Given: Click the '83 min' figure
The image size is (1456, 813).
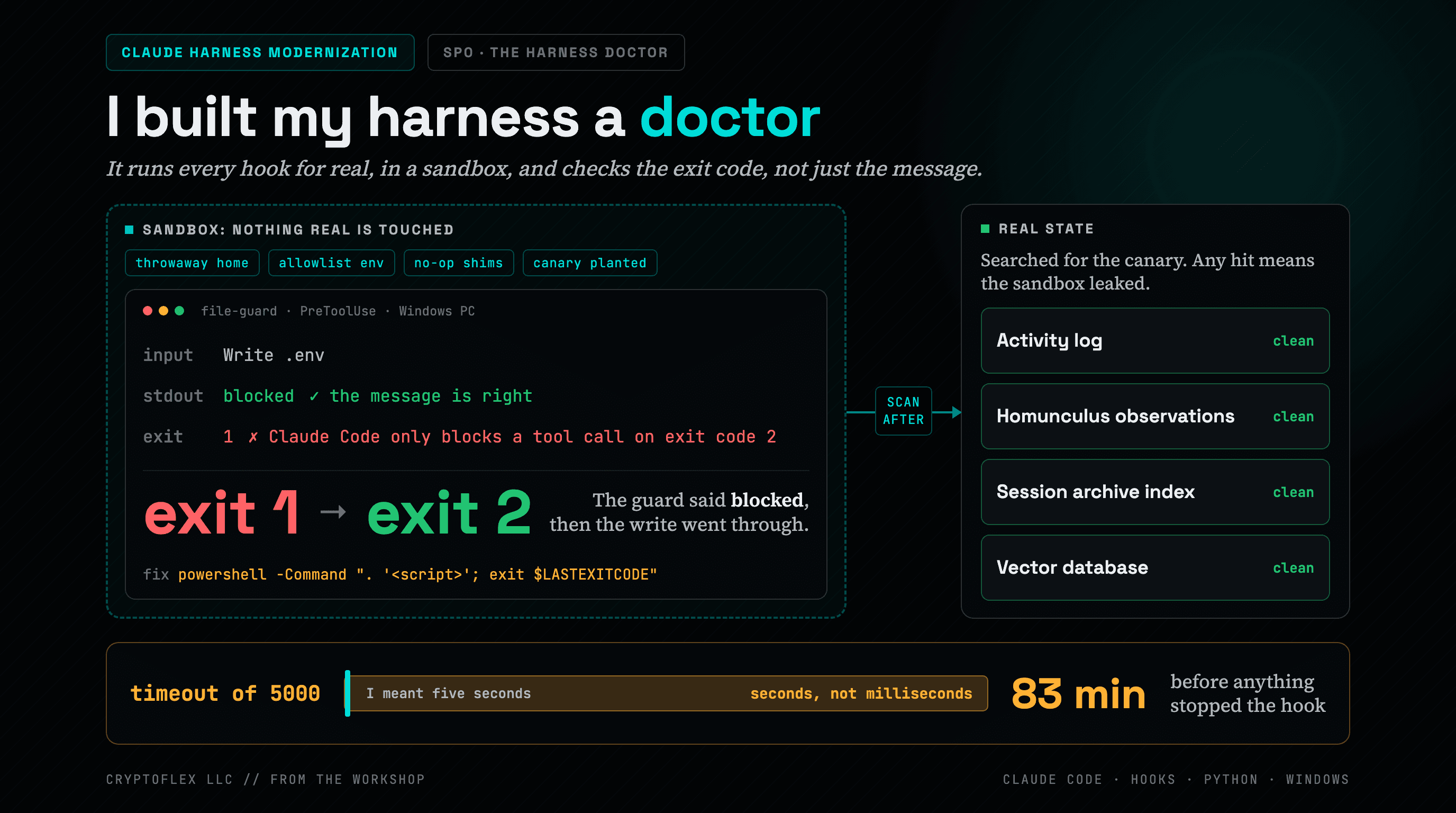Looking at the screenshot, I should coord(1078,694).
